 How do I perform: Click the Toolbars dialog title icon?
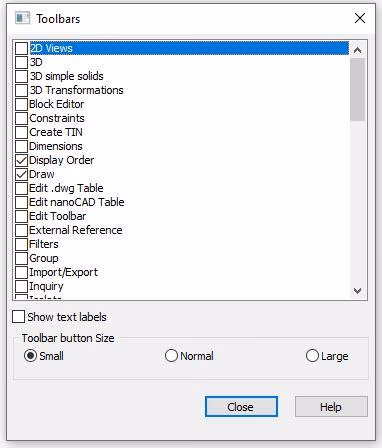pyautogui.click(x=22, y=18)
